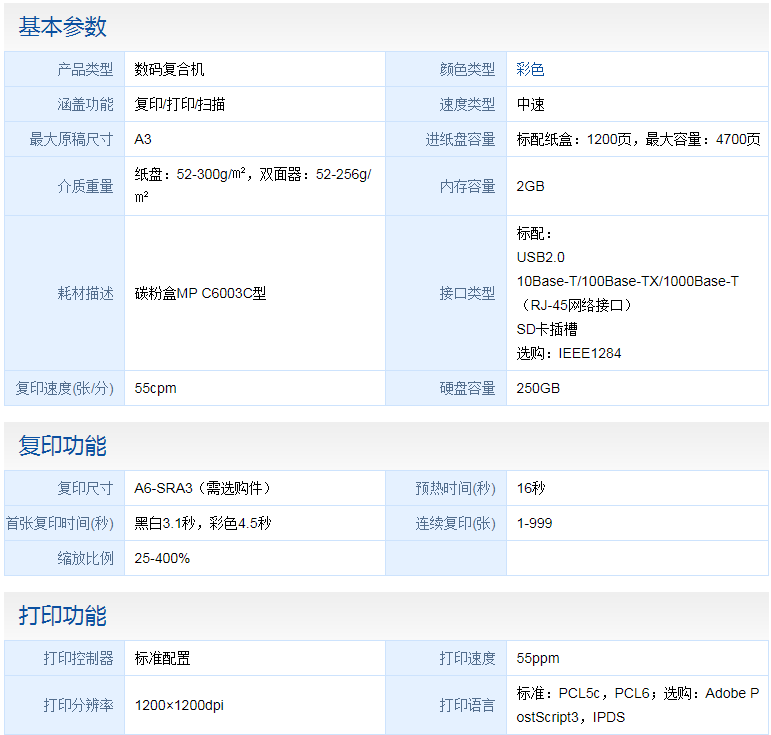Select the 250GB hard disk value

pos(538,388)
